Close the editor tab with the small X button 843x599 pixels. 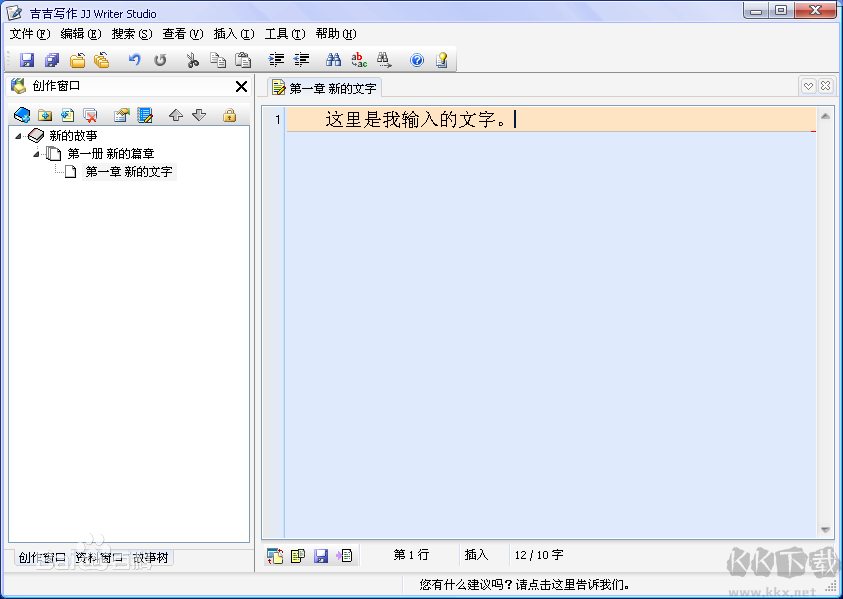pos(825,86)
